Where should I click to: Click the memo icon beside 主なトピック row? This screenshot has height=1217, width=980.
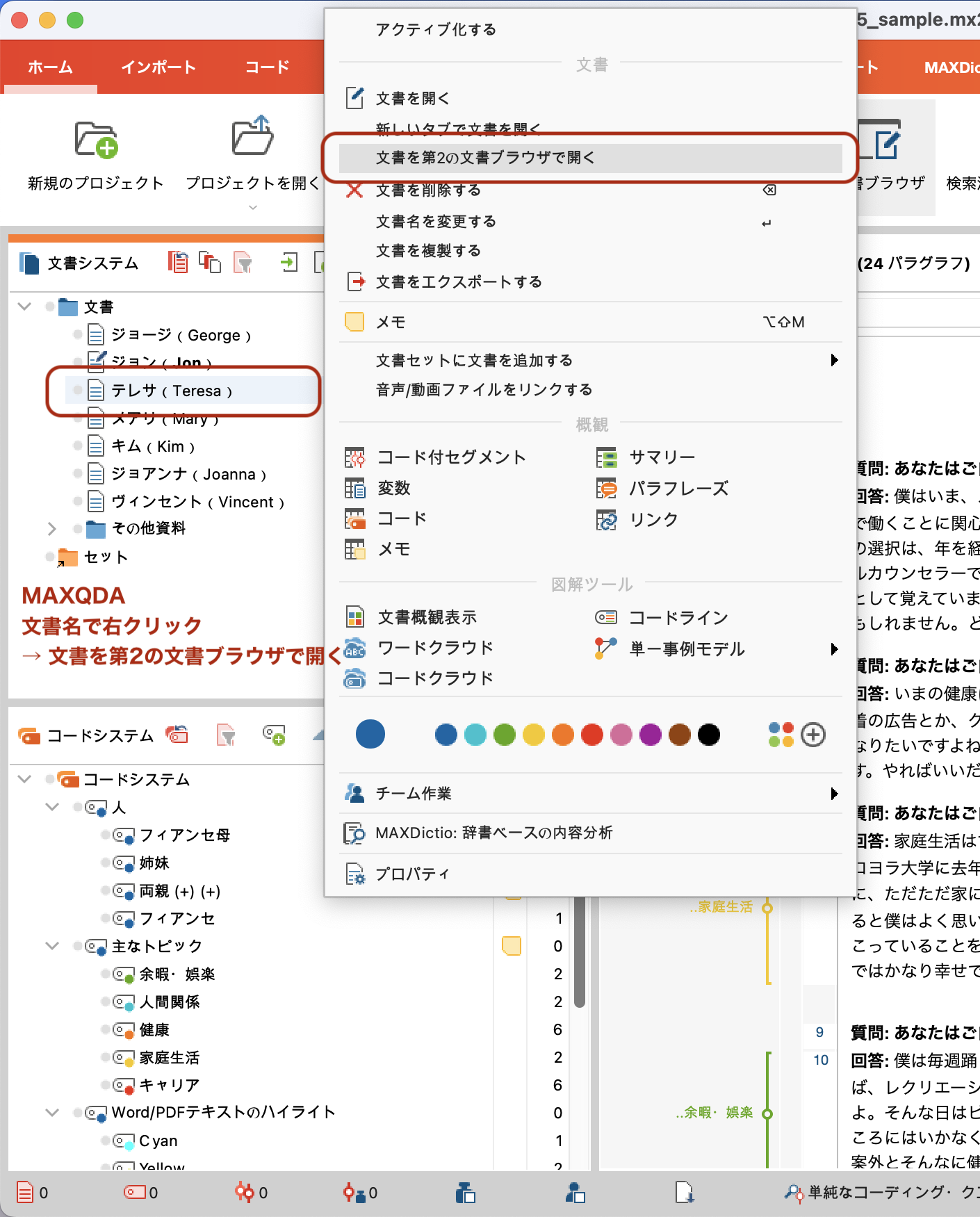512,946
